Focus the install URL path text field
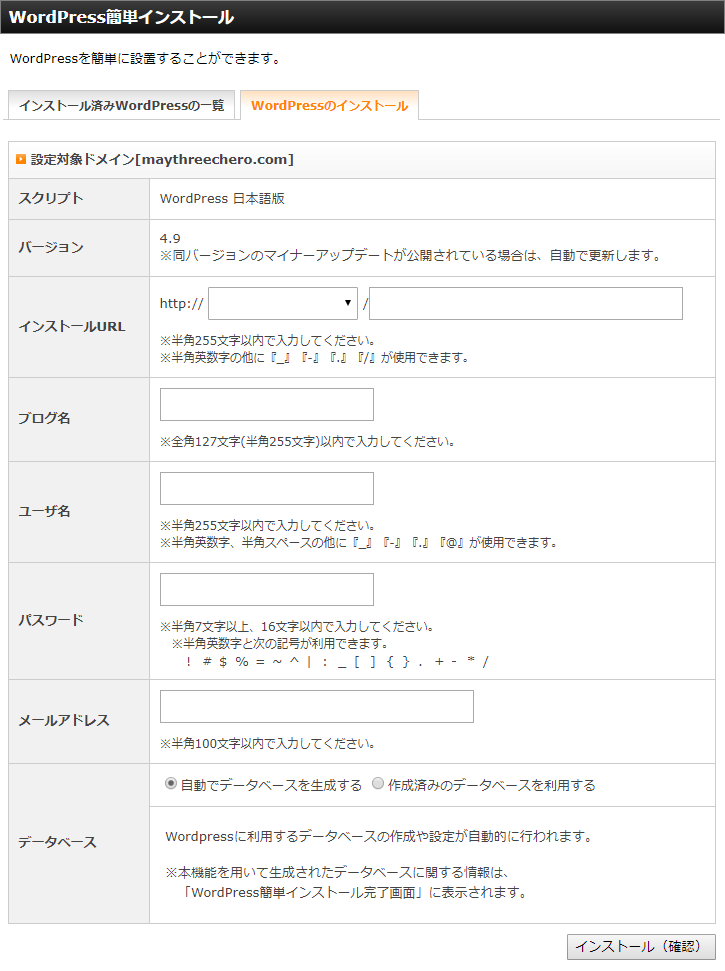Screen dimensions: 725x971 pos(526,303)
